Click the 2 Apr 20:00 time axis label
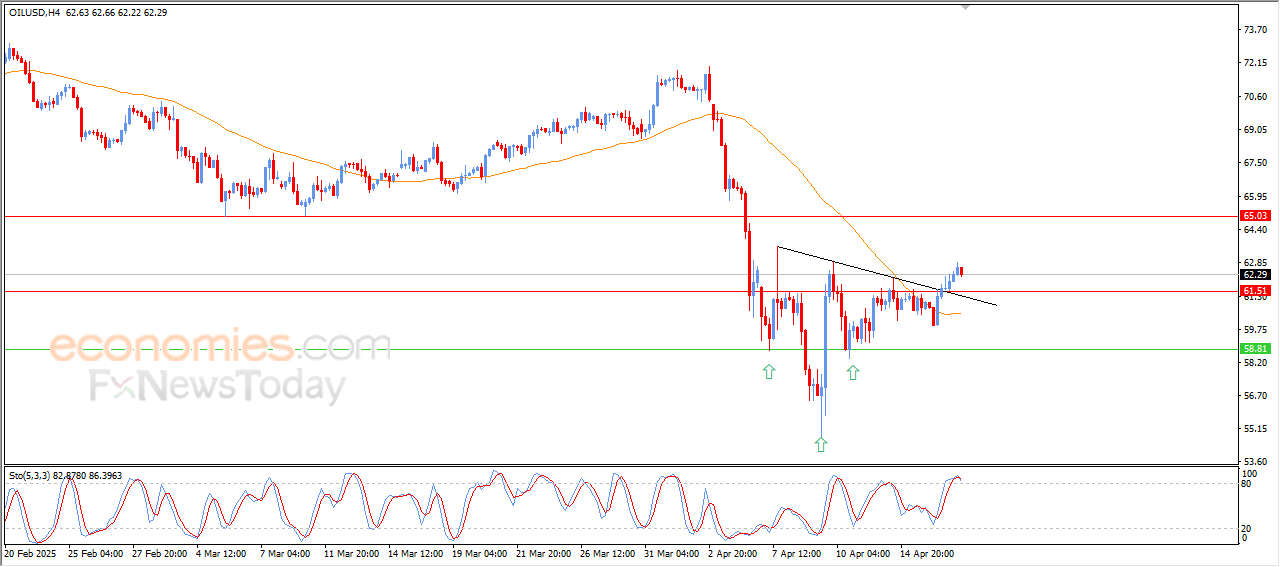1280x567 pixels. pos(730,552)
